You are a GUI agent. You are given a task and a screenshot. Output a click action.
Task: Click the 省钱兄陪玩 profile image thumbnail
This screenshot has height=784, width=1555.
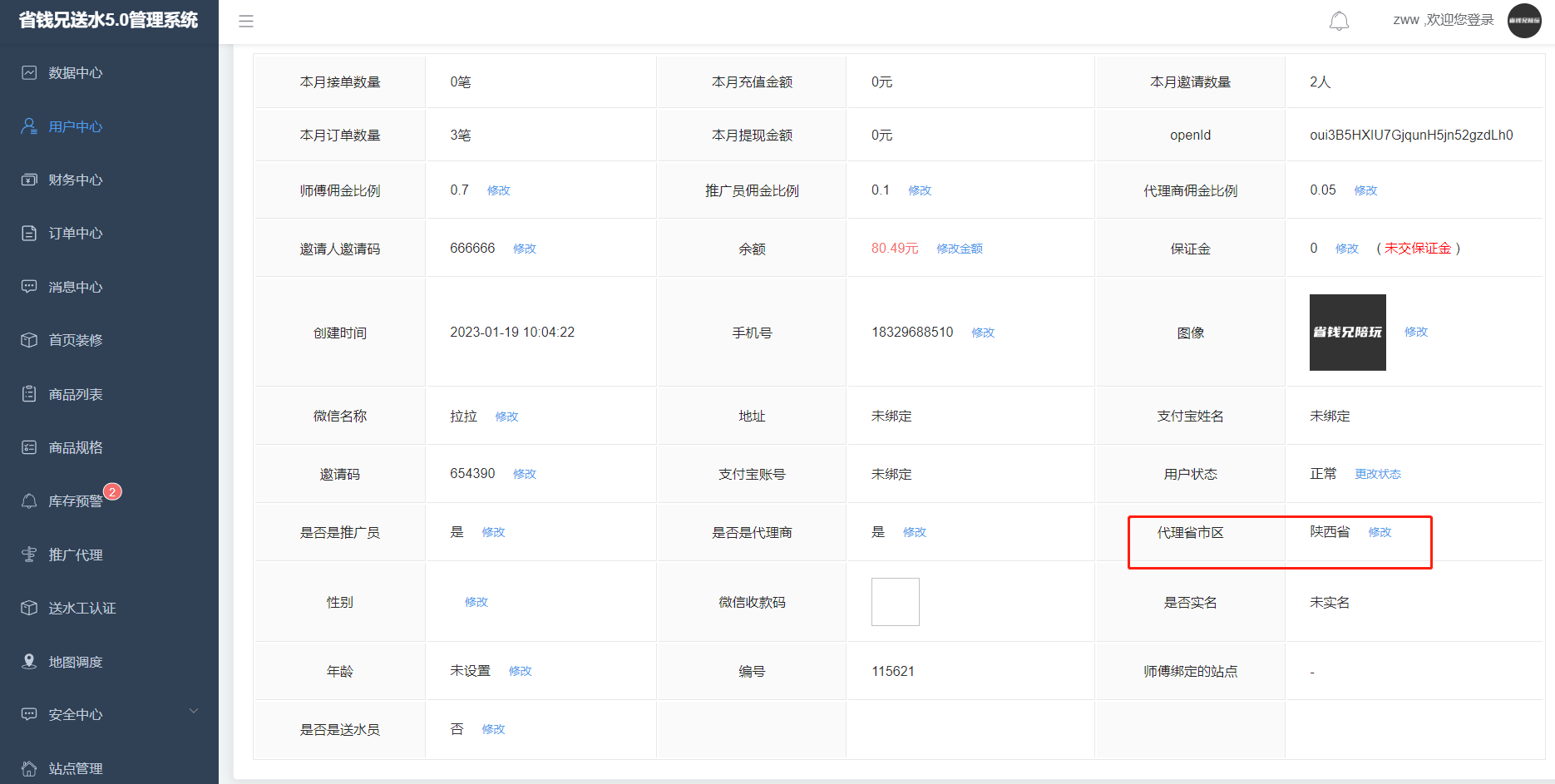pos(1347,333)
